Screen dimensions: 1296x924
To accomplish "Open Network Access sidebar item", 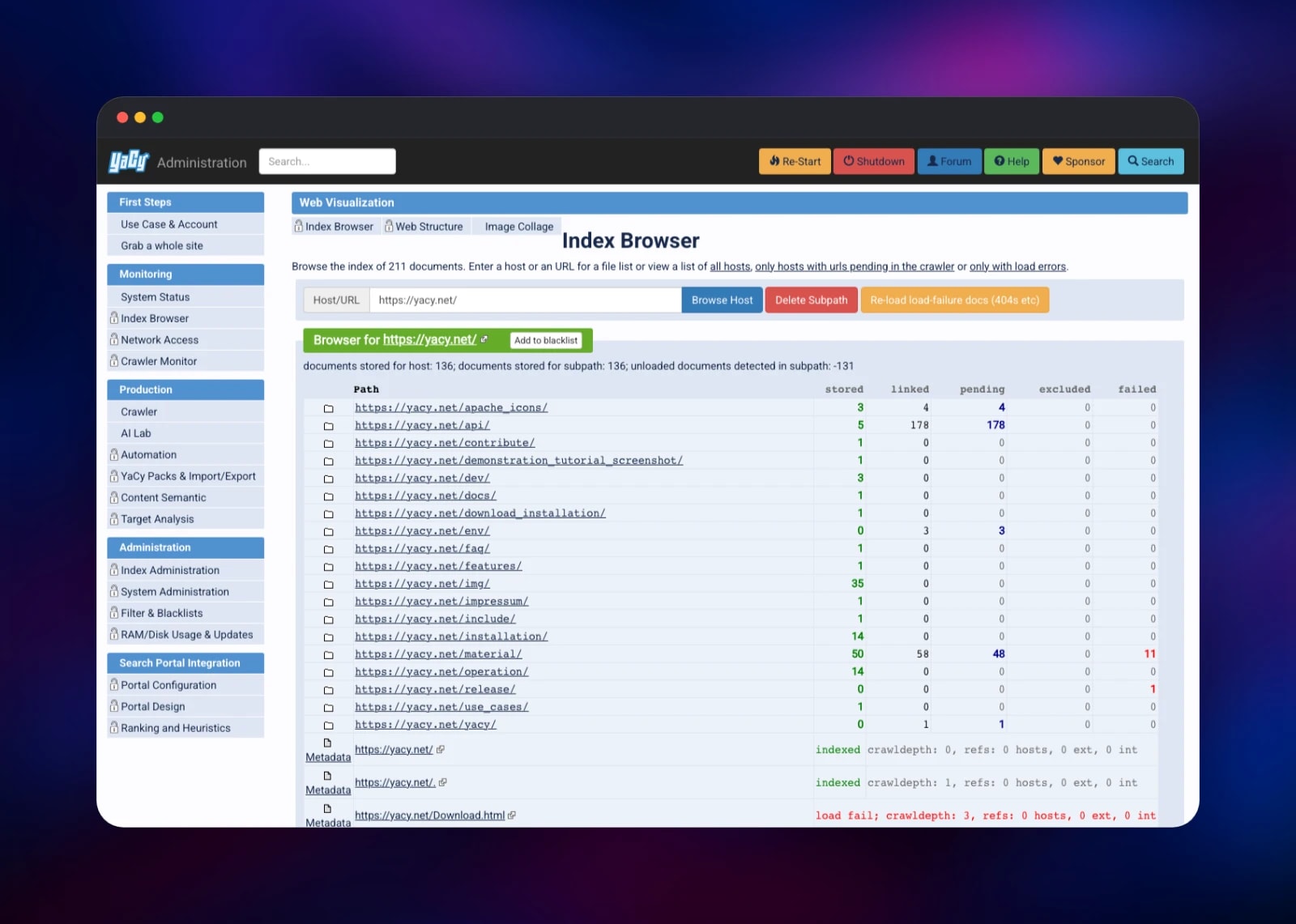I will [x=185, y=340].
